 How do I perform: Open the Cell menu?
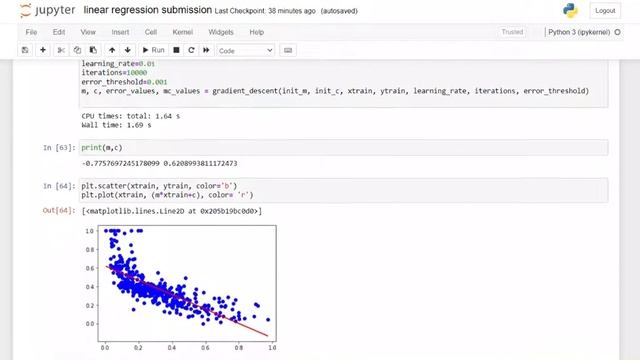(151, 32)
